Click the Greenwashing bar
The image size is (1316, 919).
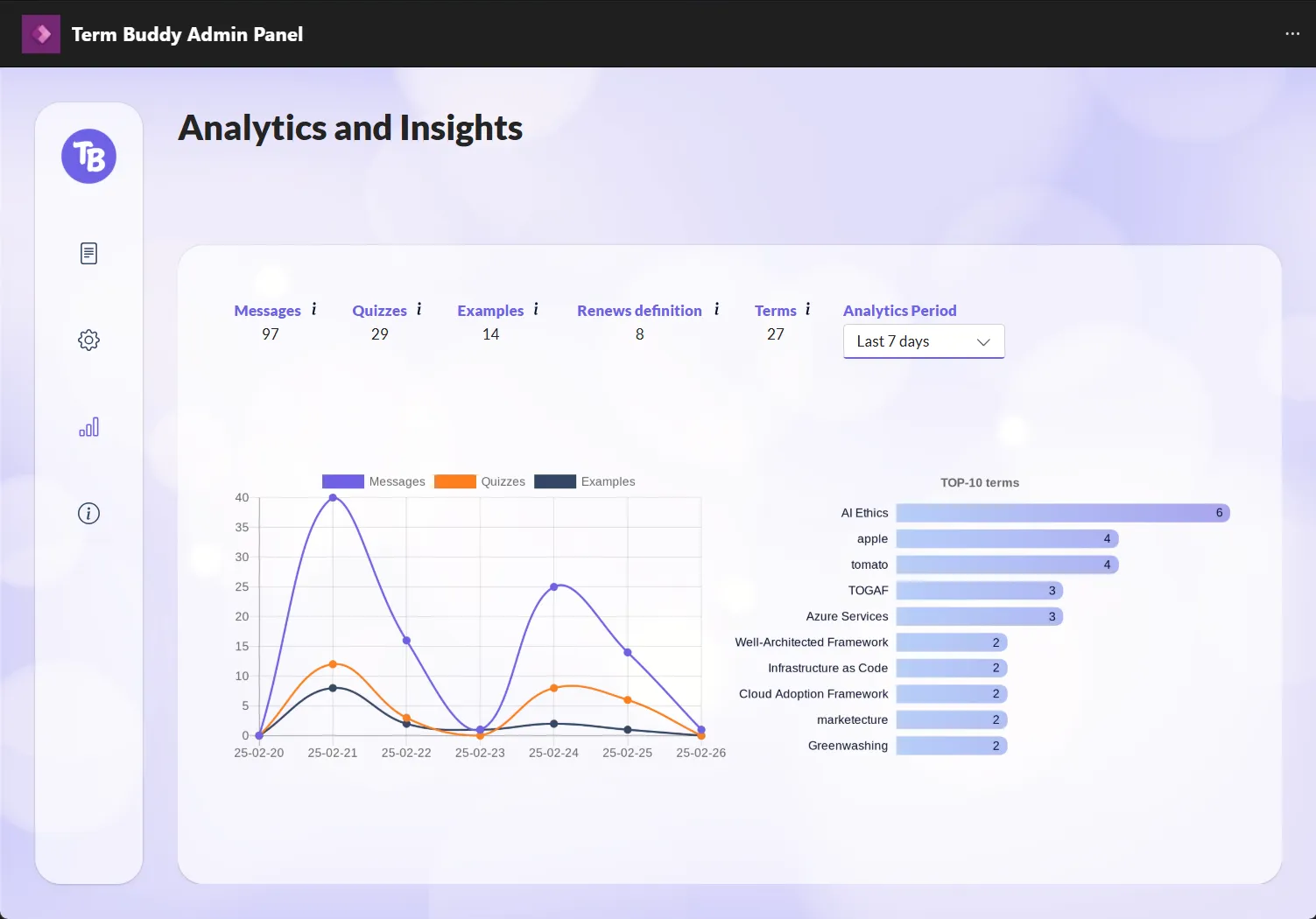coord(952,746)
